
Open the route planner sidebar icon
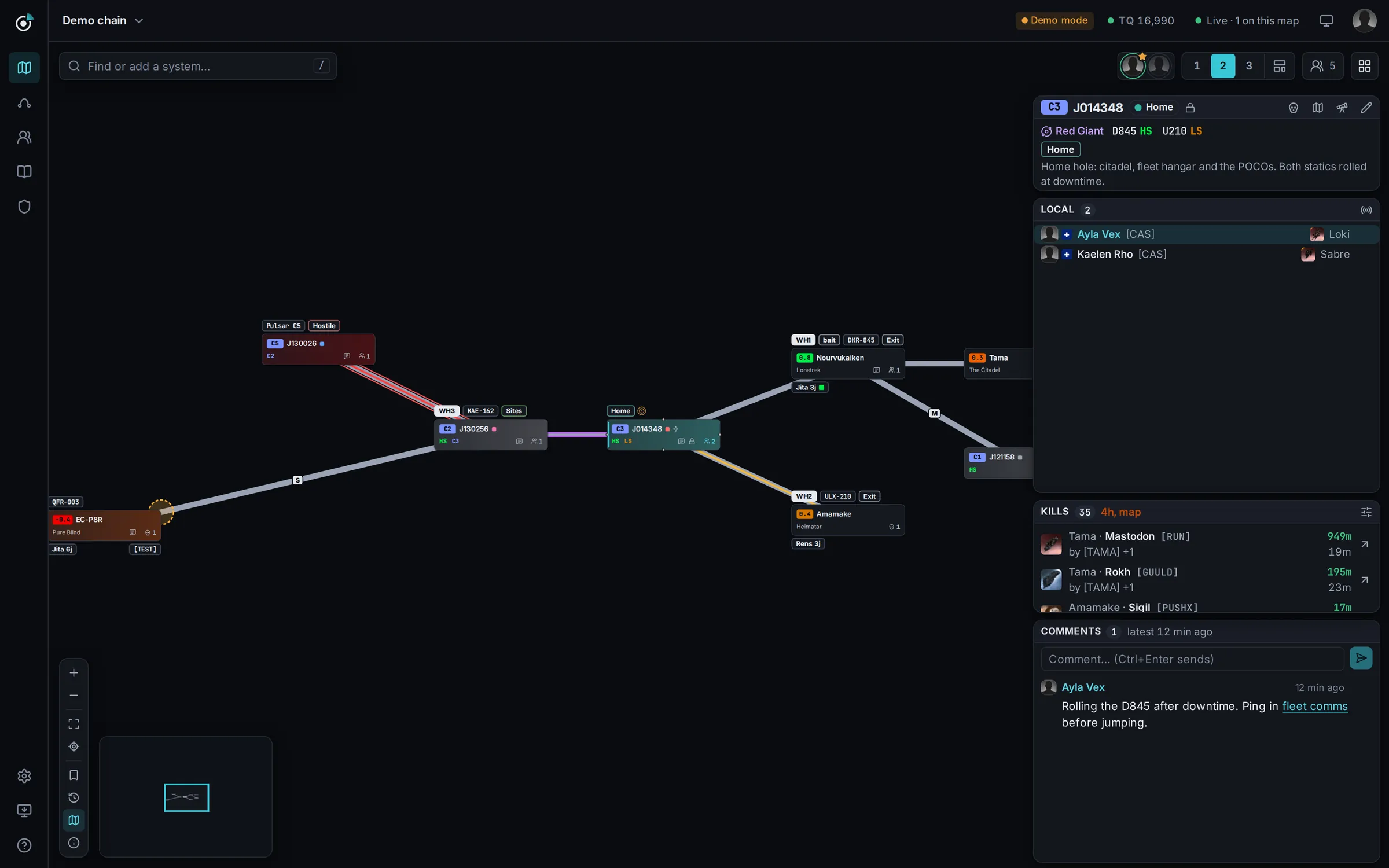click(x=24, y=103)
